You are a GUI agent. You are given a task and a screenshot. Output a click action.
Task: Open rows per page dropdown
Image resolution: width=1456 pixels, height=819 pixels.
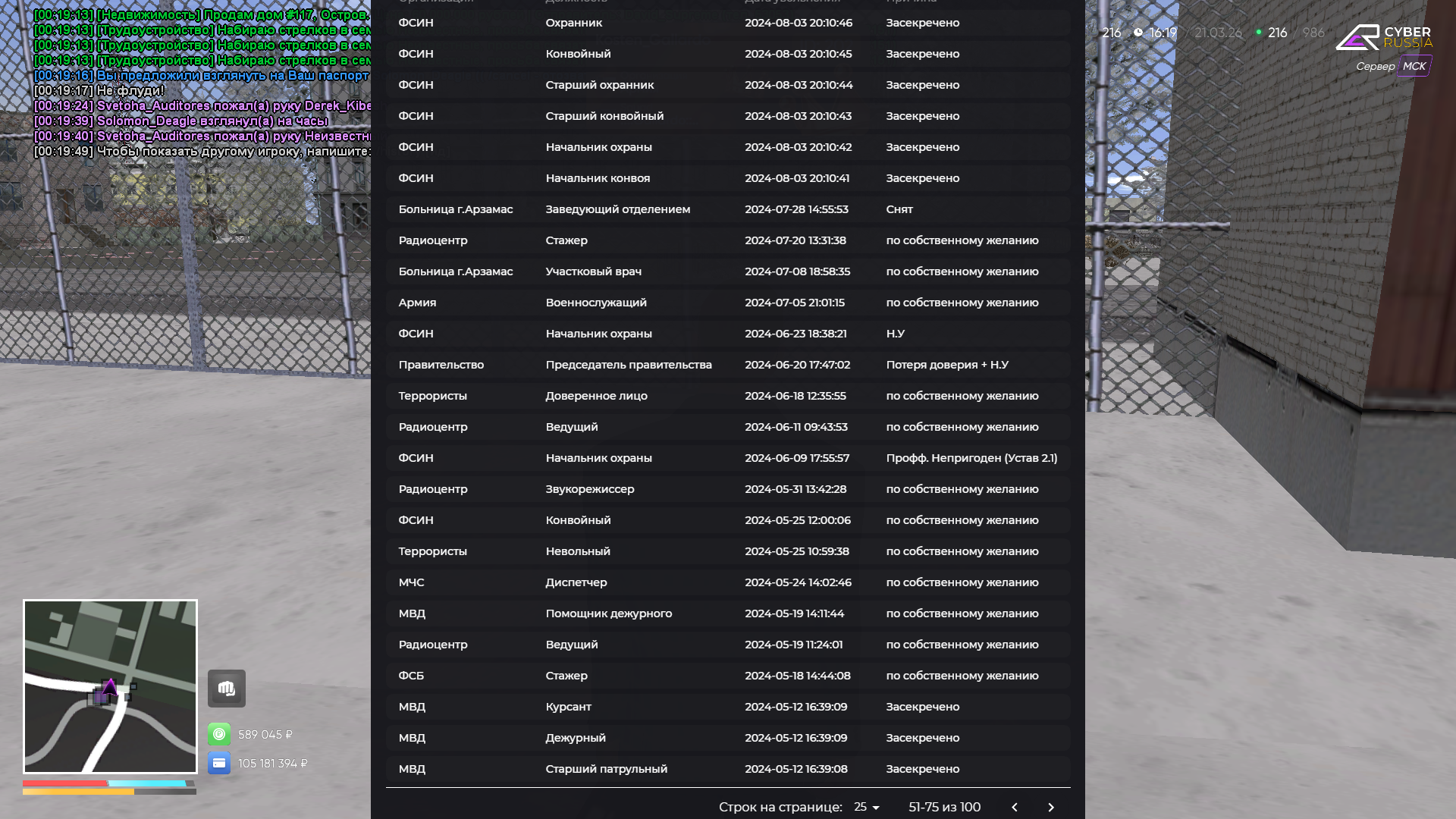click(x=867, y=808)
